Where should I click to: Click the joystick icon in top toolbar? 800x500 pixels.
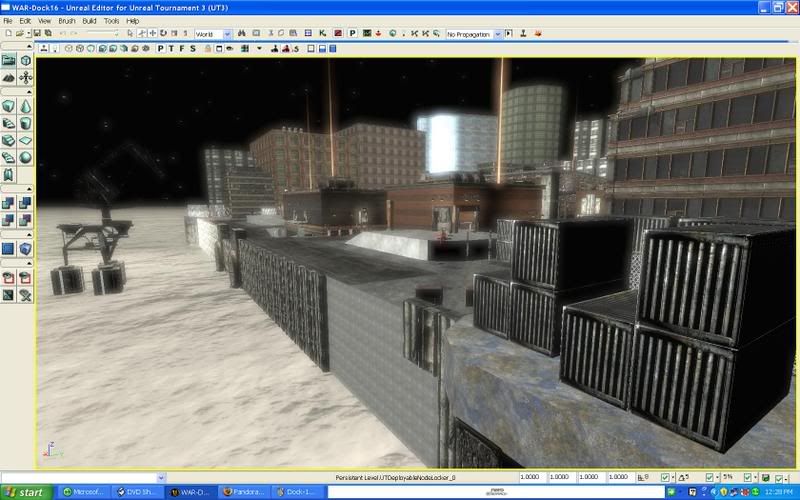[x=523, y=33]
